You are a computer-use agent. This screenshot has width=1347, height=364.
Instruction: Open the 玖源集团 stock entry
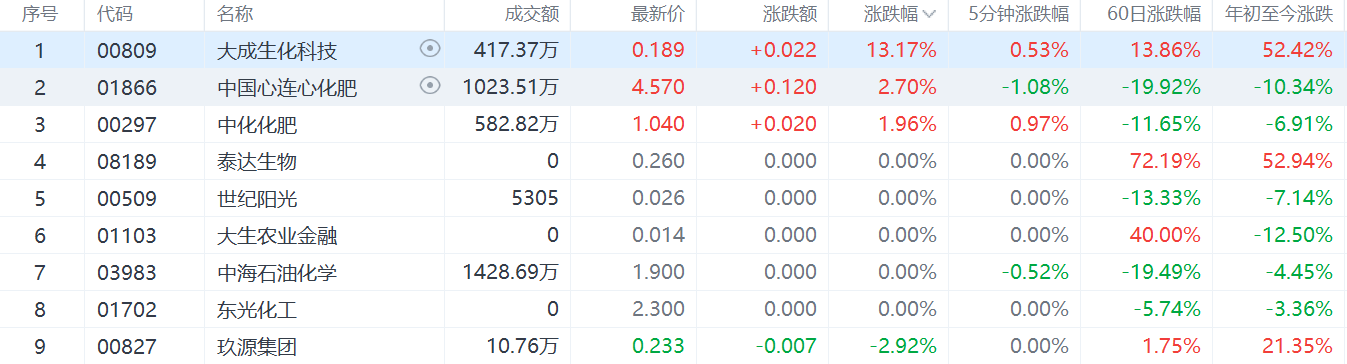pyautogui.click(x=257, y=347)
